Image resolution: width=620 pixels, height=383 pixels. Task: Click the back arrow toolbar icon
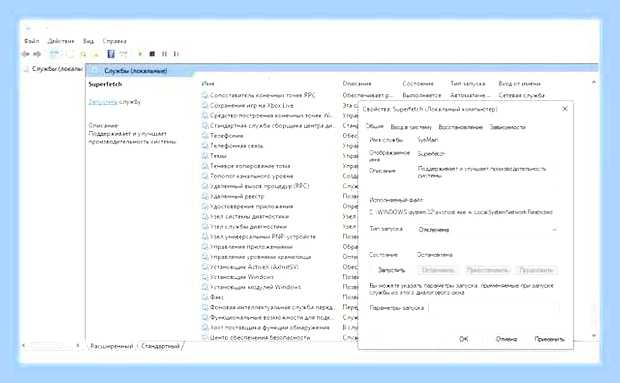pos(26,54)
